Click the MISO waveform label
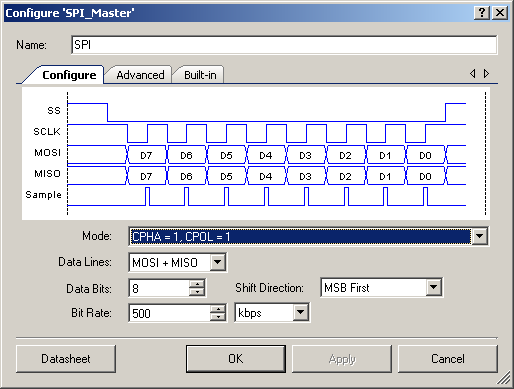Image resolution: width=514 pixels, height=389 pixels. 48,174
